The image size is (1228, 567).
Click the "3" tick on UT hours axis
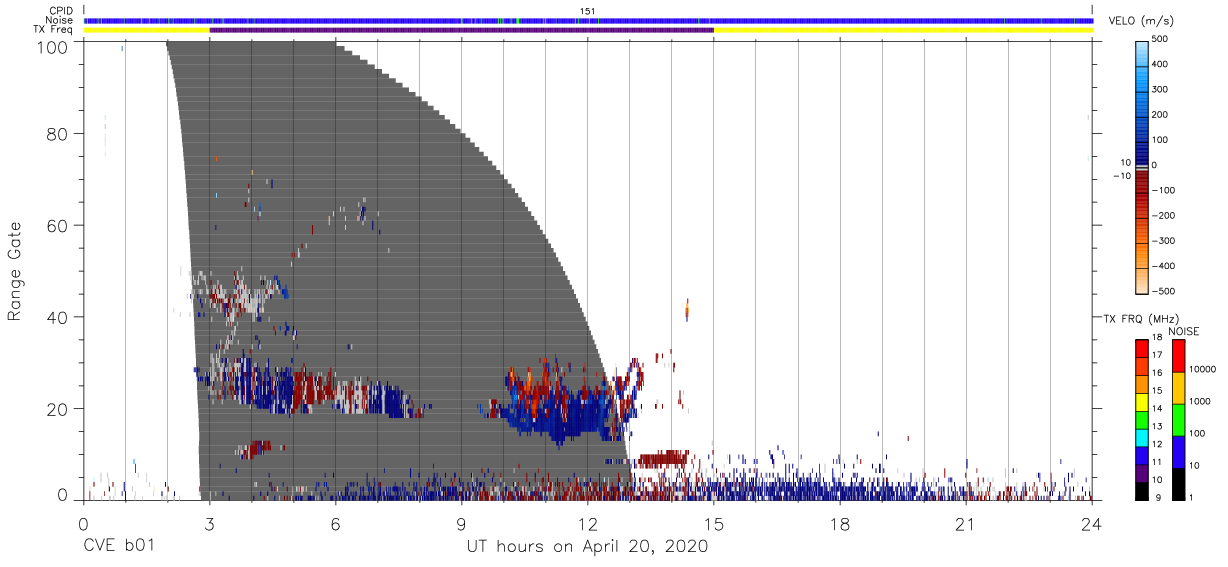coord(209,525)
